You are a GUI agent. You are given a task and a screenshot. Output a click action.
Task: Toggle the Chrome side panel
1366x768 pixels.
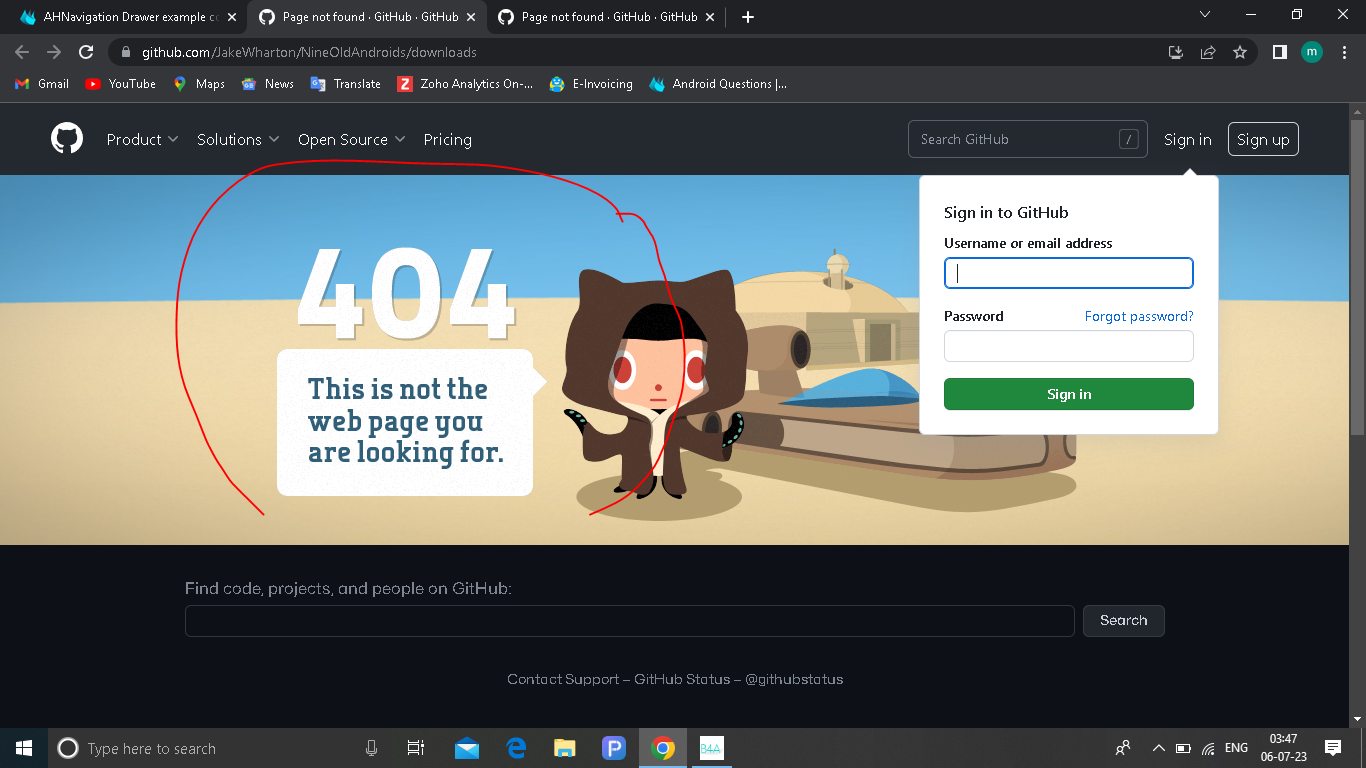(x=1279, y=52)
